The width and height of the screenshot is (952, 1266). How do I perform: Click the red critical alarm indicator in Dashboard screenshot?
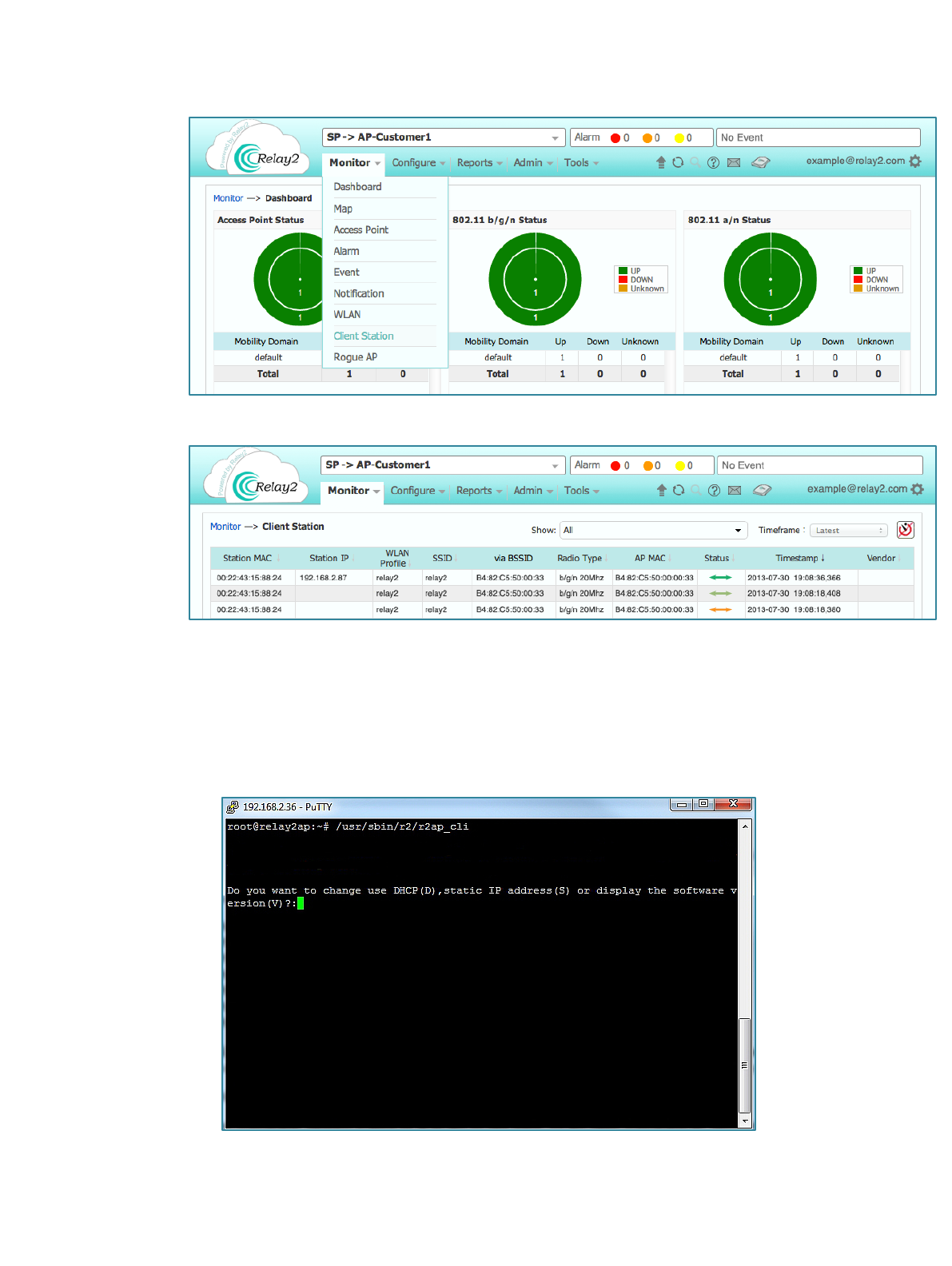click(615, 138)
